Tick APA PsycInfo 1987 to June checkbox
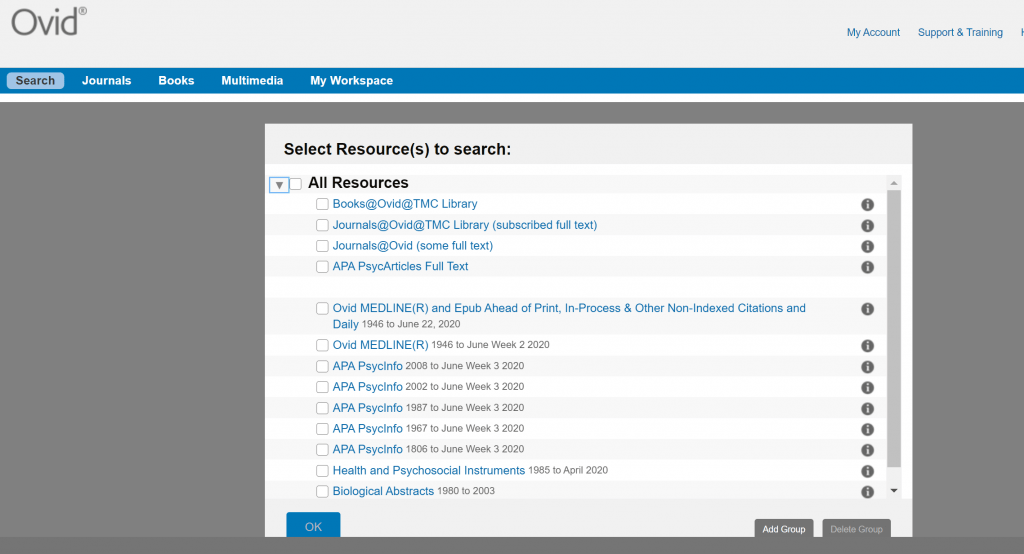This screenshot has width=1024, height=554. tap(322, 408)
